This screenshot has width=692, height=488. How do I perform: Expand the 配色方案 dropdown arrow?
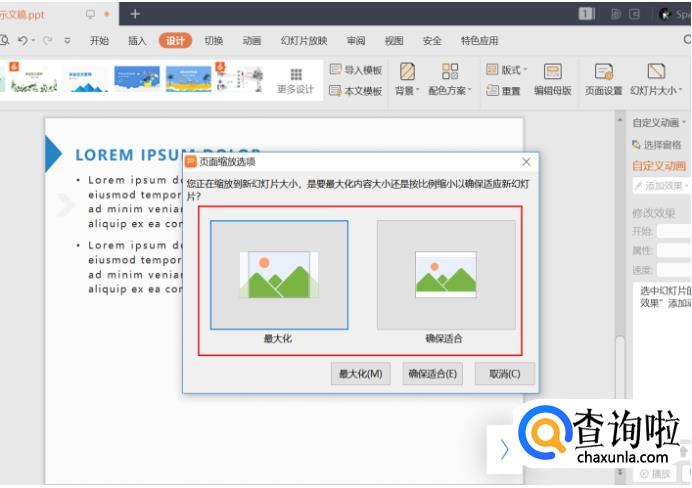click(x=470, y=90)
